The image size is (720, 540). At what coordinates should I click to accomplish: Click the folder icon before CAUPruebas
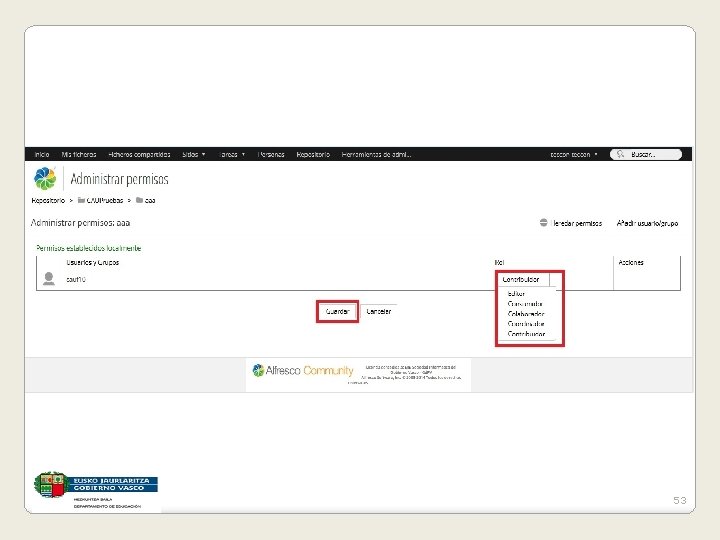(x=81, y=200)
